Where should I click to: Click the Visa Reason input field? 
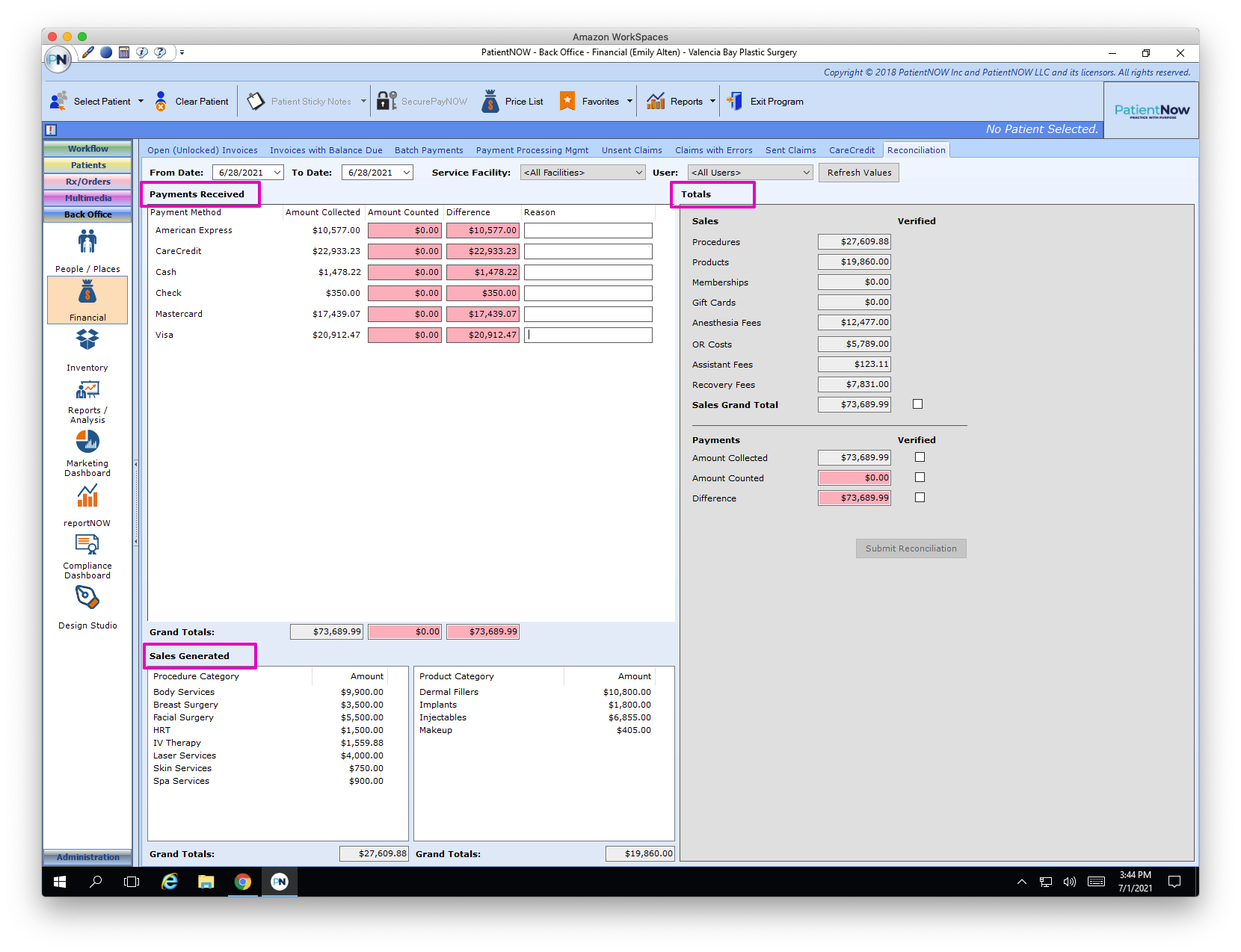pyautogui.click(x=588, y=335)
